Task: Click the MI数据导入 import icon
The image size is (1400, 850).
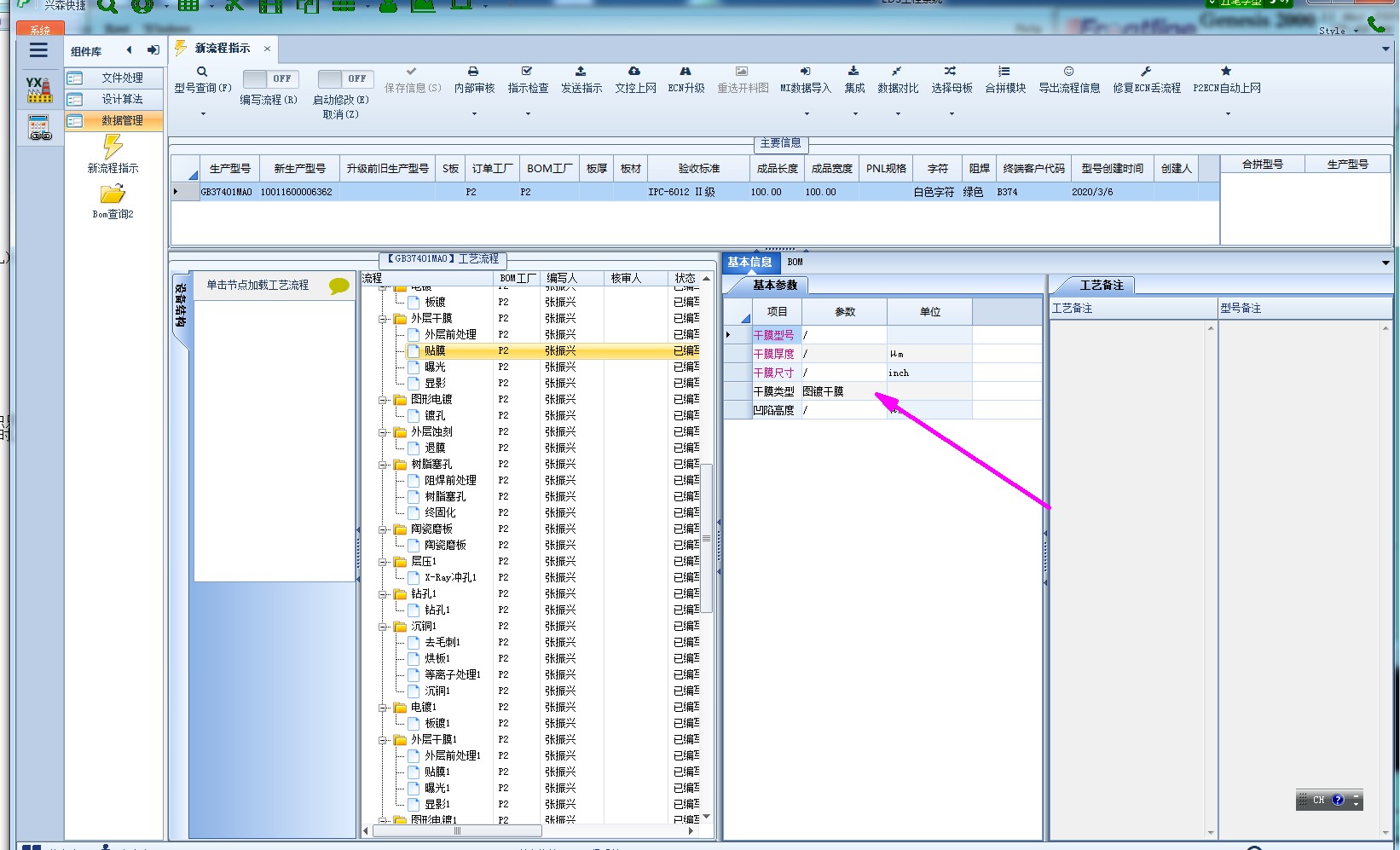Action: [x=805, y=72]
